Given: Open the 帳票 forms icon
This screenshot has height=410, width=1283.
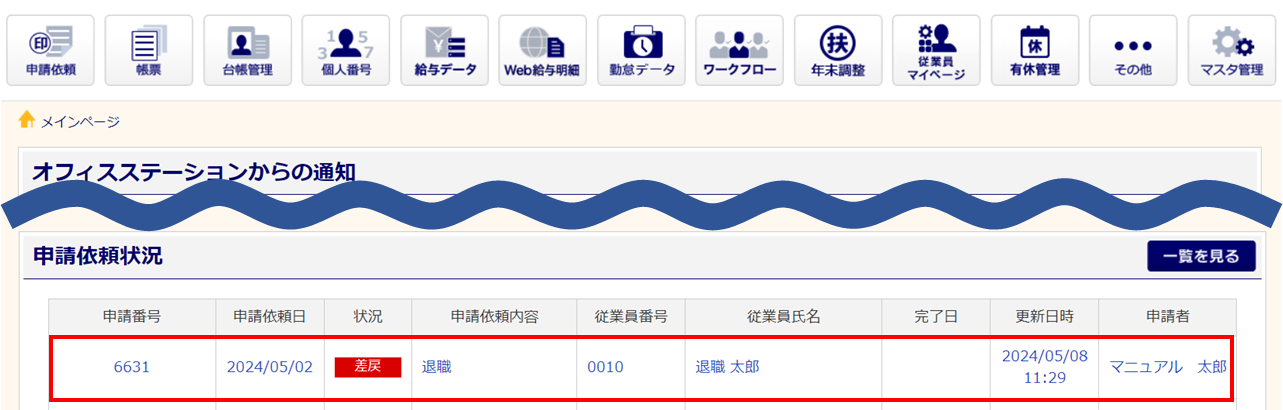Looking at the screenshot, I should [148, 50].
